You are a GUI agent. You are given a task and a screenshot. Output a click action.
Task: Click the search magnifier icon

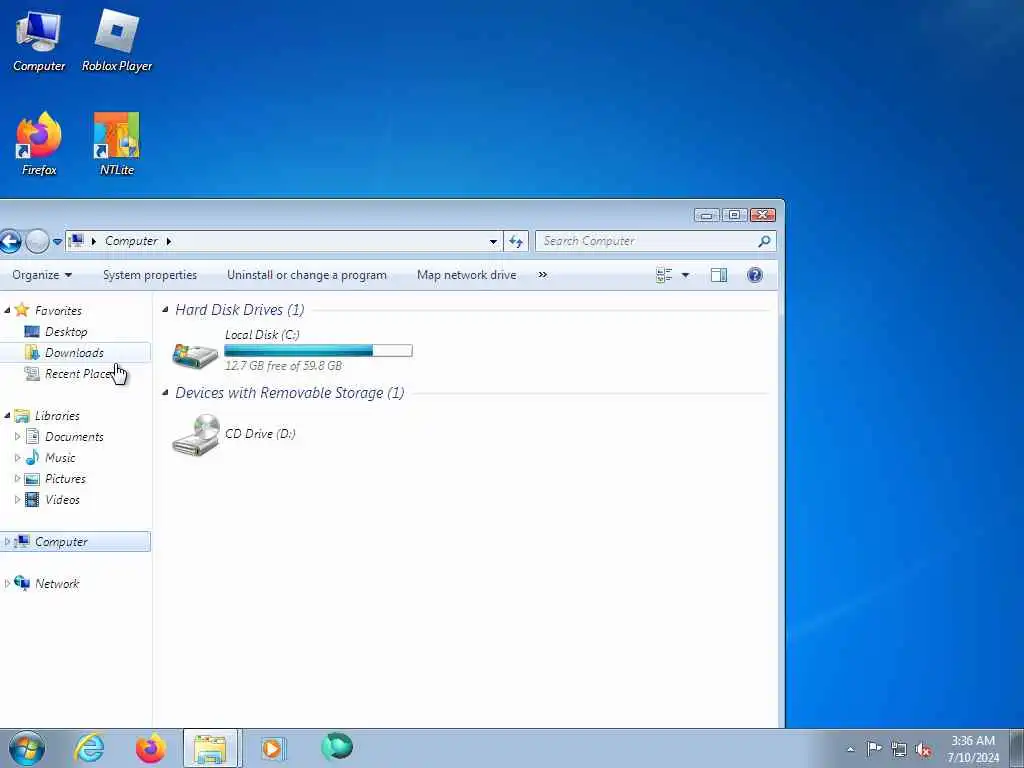click(x=764, y=241)
